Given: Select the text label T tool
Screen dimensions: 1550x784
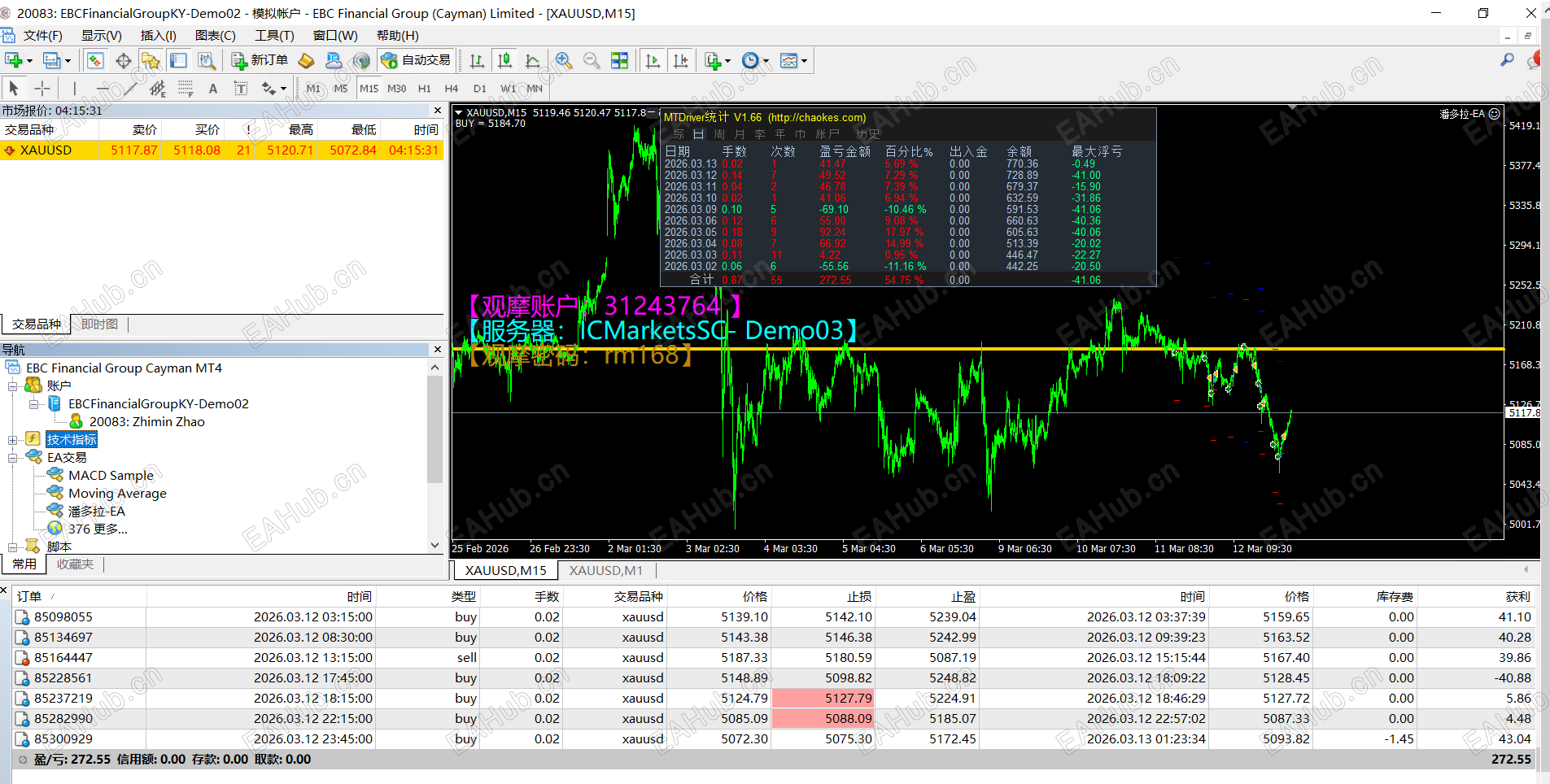Looking at the screenshot, I should tap(240, 88).
